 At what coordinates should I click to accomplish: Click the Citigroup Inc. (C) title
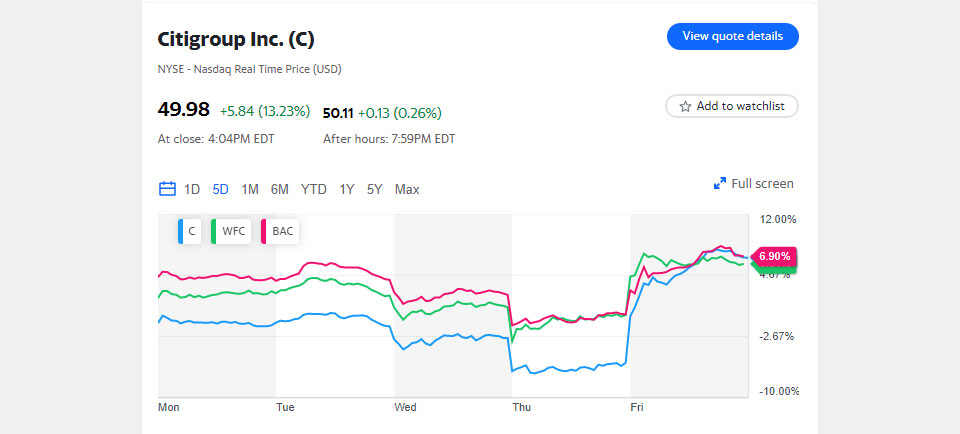coord(236,39)
